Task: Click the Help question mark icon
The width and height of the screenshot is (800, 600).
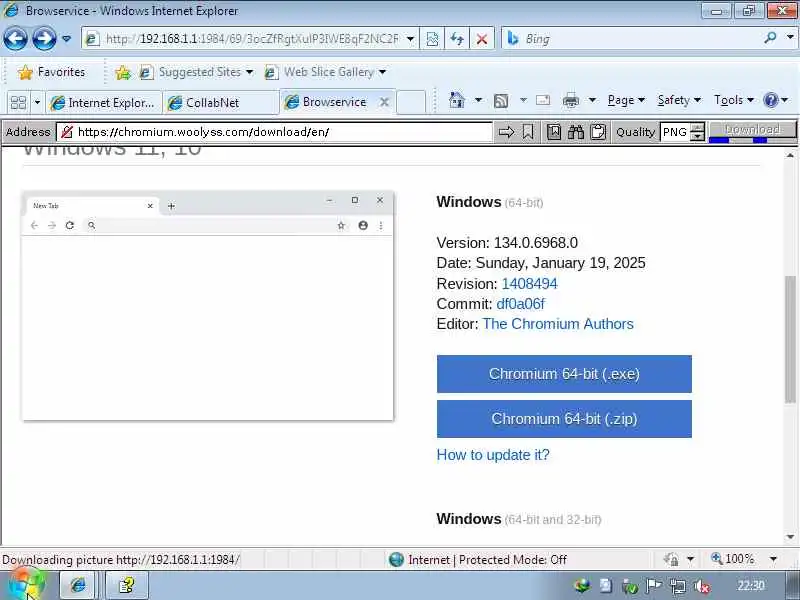Action: (x=770, y=100)
